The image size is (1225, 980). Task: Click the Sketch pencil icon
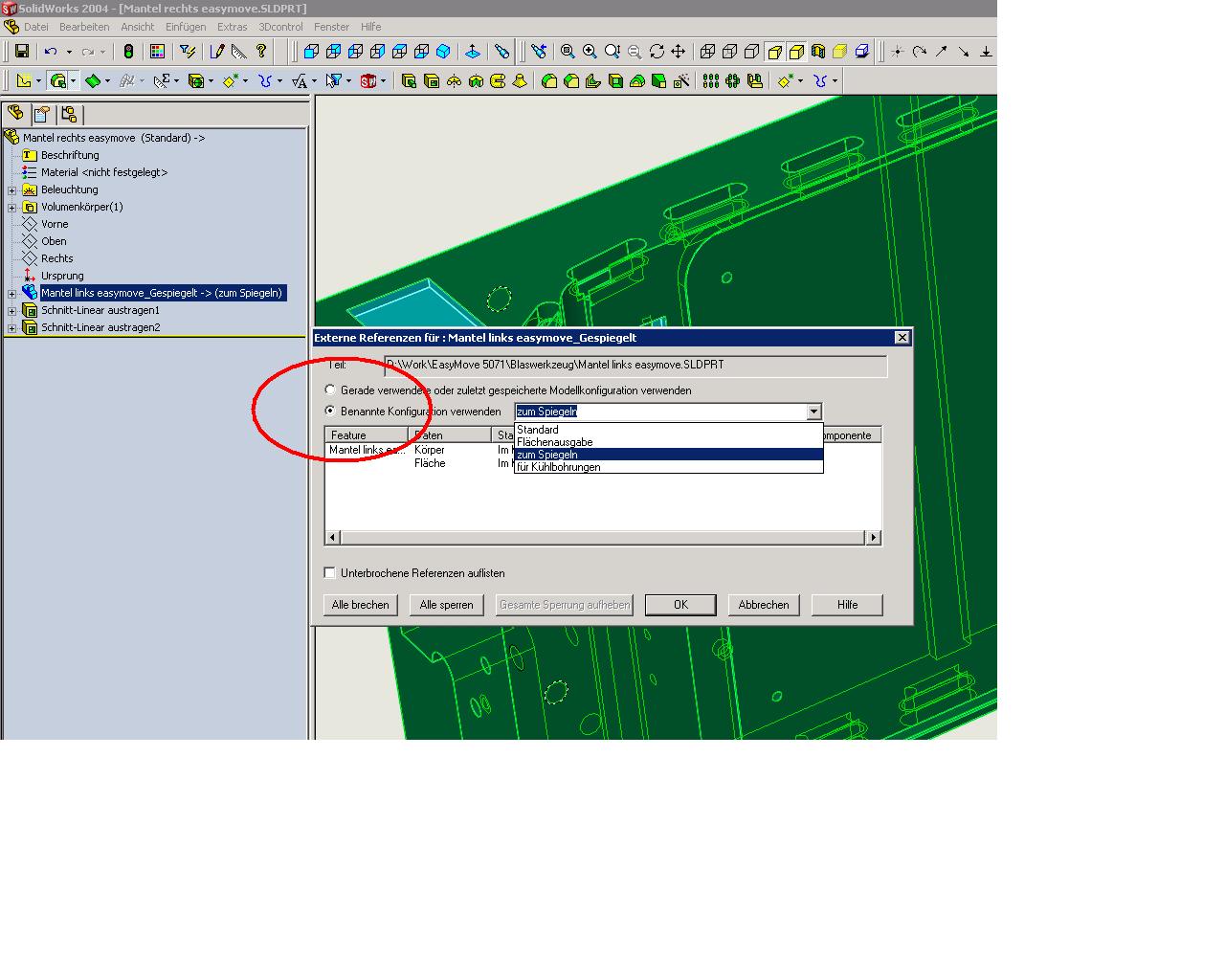pos(217,52)
